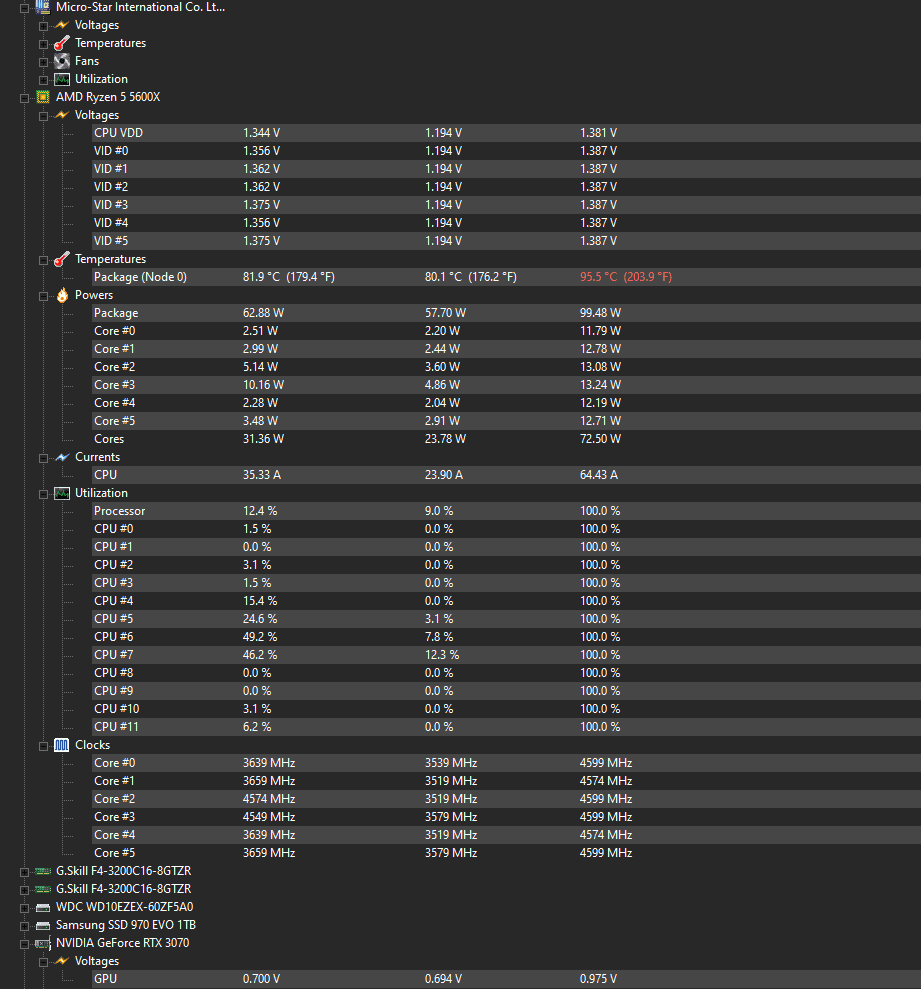921x989 pixels.
Task: Click the Currents icon
Action: (61, 457)
